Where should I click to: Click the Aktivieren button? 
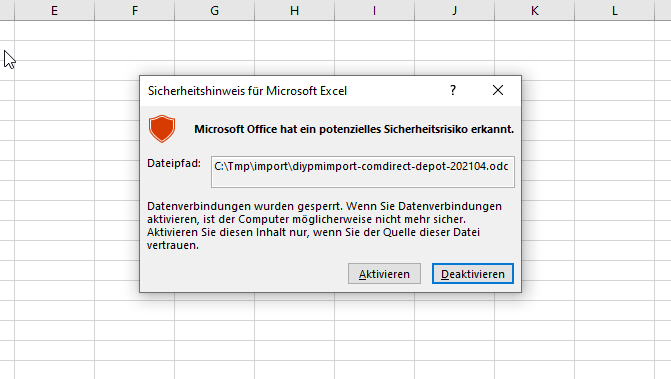[384, 274]
